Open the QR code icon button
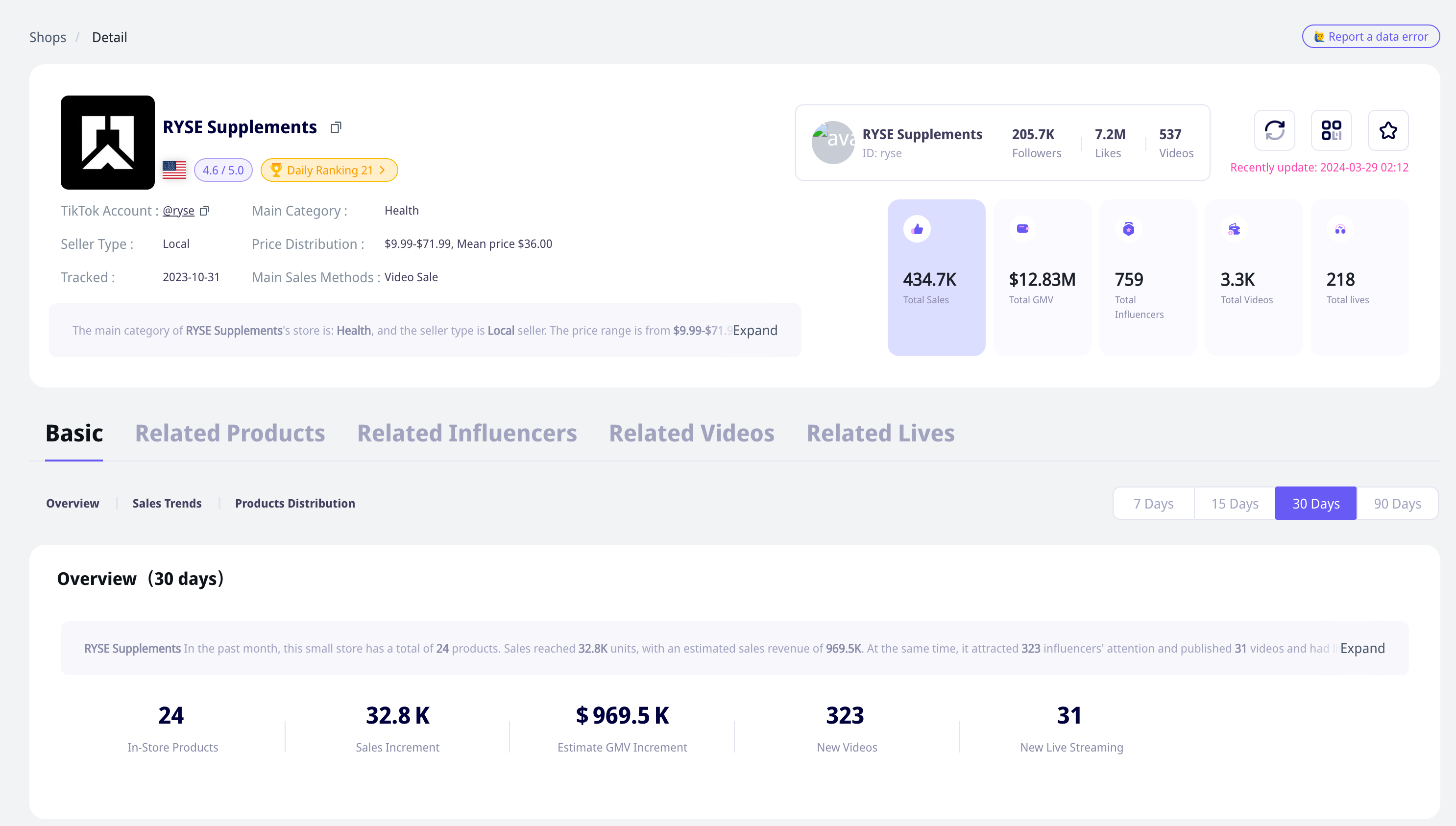The height and width of the screenshot is (826, 1456). pyautogui.click(x=1331, y=130)
